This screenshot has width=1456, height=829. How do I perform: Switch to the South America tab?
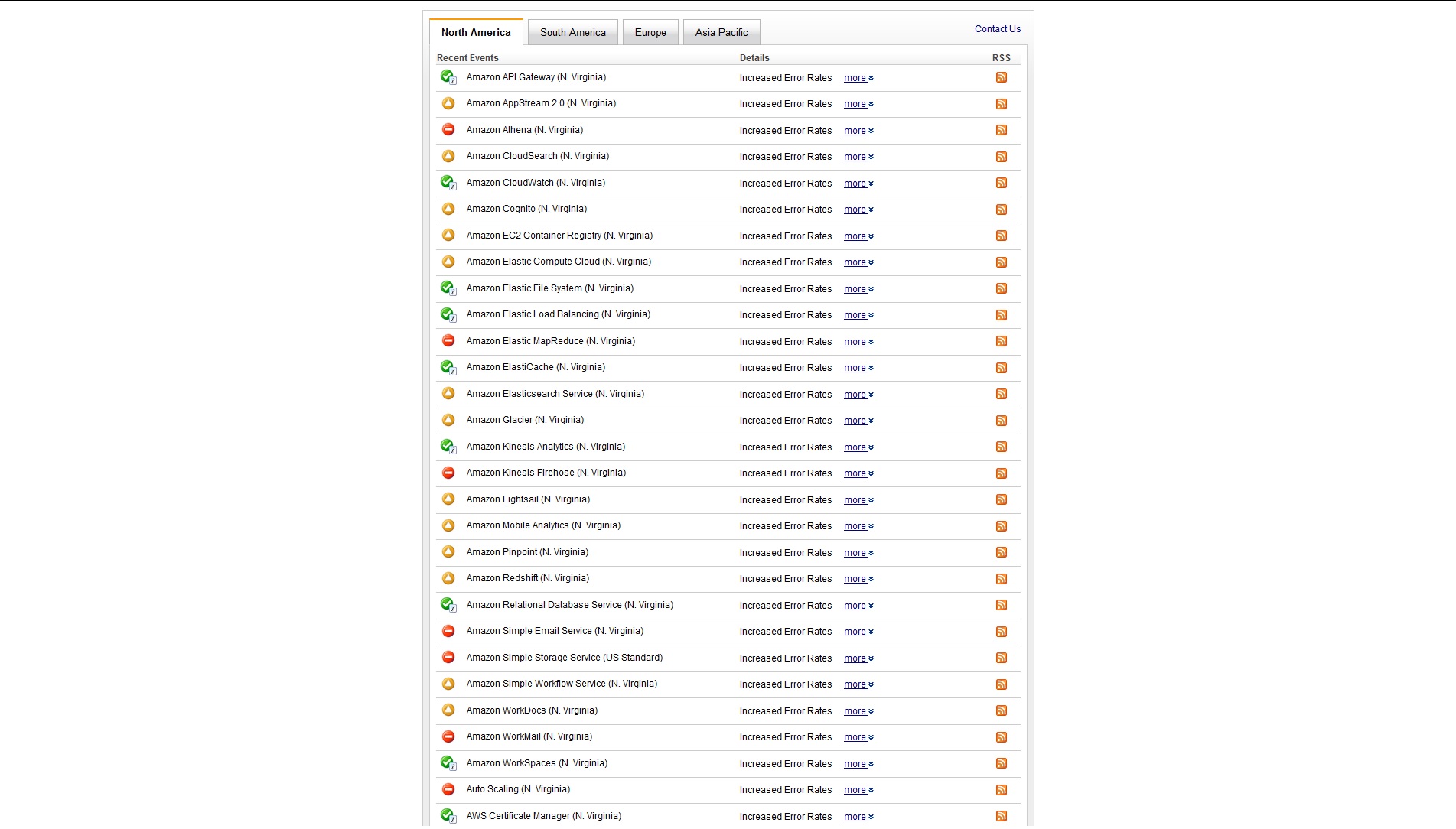coord(573,32)
